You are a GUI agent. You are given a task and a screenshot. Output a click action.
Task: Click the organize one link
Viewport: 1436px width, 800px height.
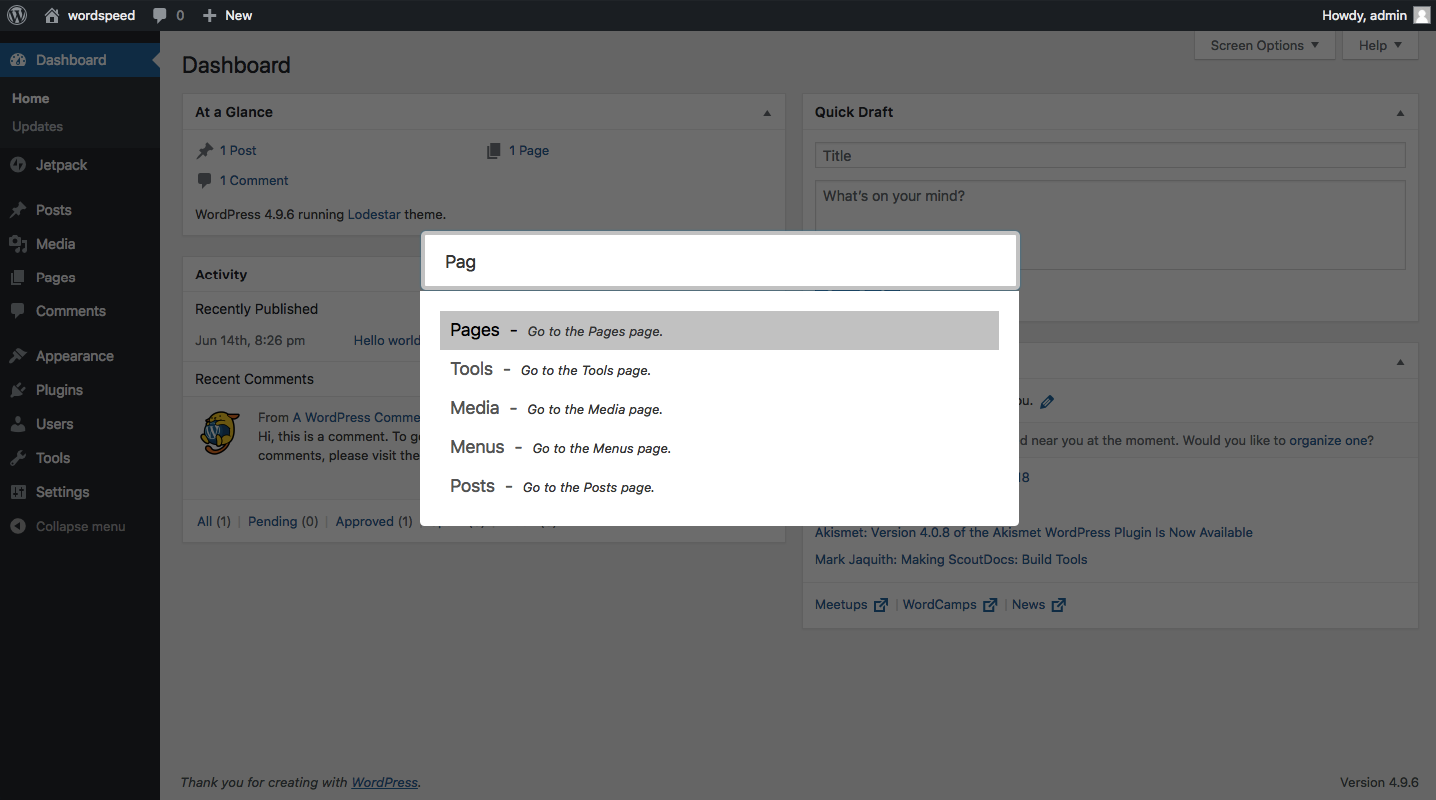pos(1331,440)
